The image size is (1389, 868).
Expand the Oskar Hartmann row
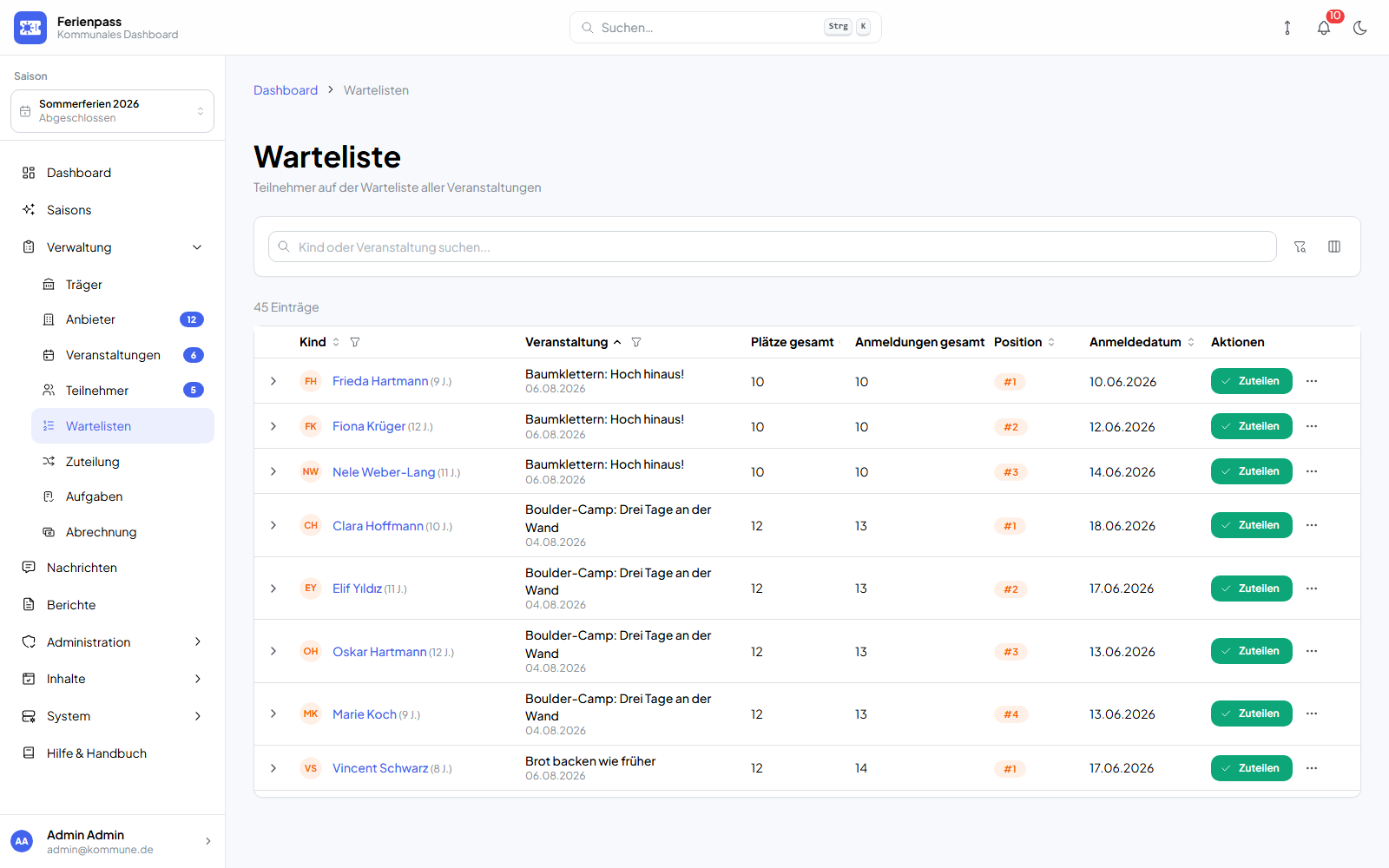click(273, 651)
